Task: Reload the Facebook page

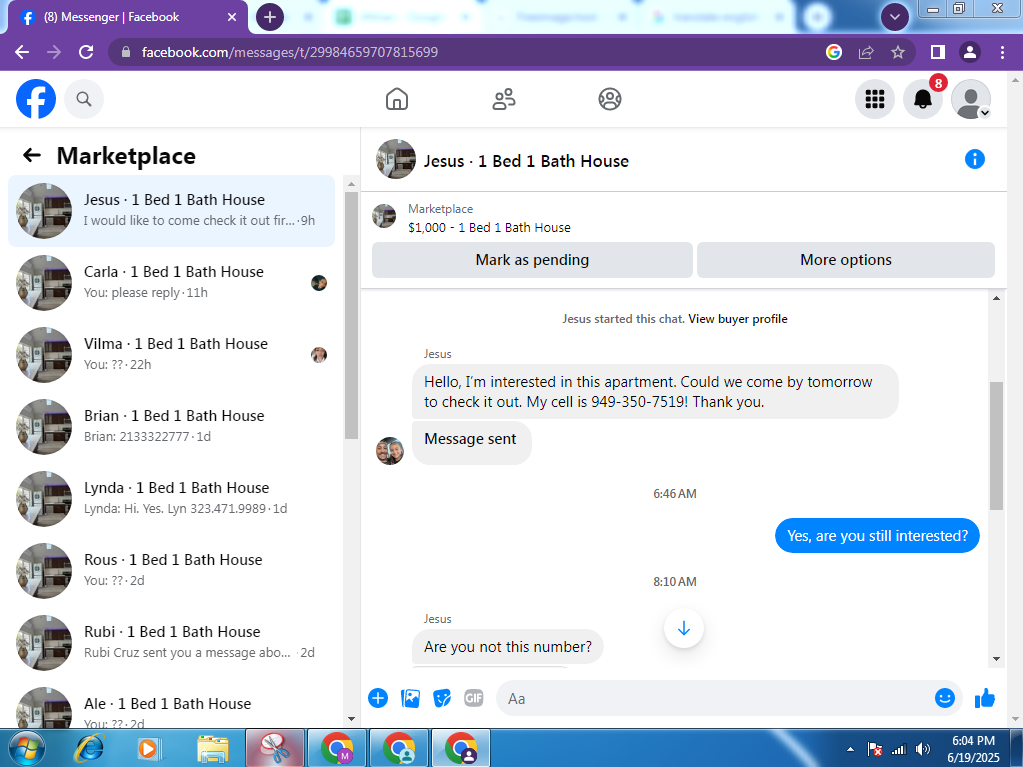Action: (x=86, y=52)
